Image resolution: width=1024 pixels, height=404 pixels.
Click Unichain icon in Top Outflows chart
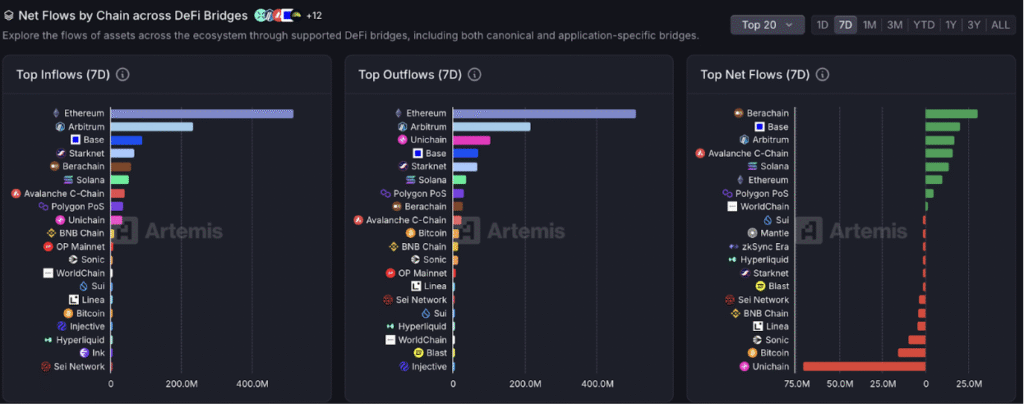(x=402, y=140)
